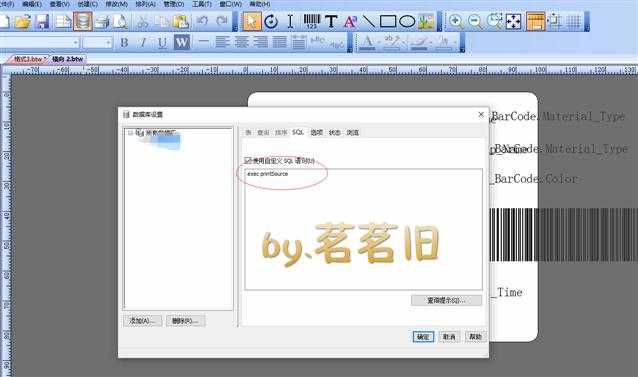Open the 编辑(E) menu
The height and width of the screenshot is (377, 638).
32,4
